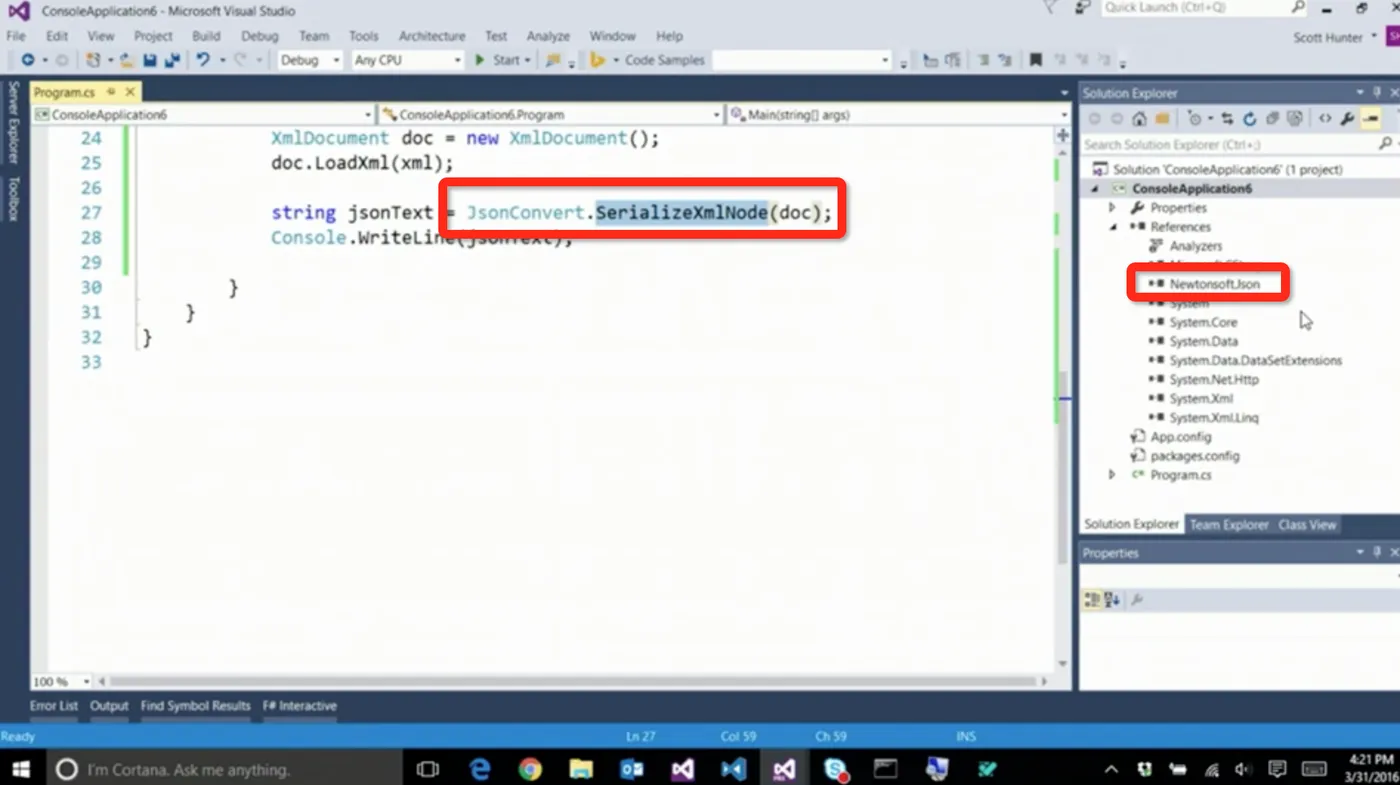Click the Windows Start button

[x=20, y=769]
